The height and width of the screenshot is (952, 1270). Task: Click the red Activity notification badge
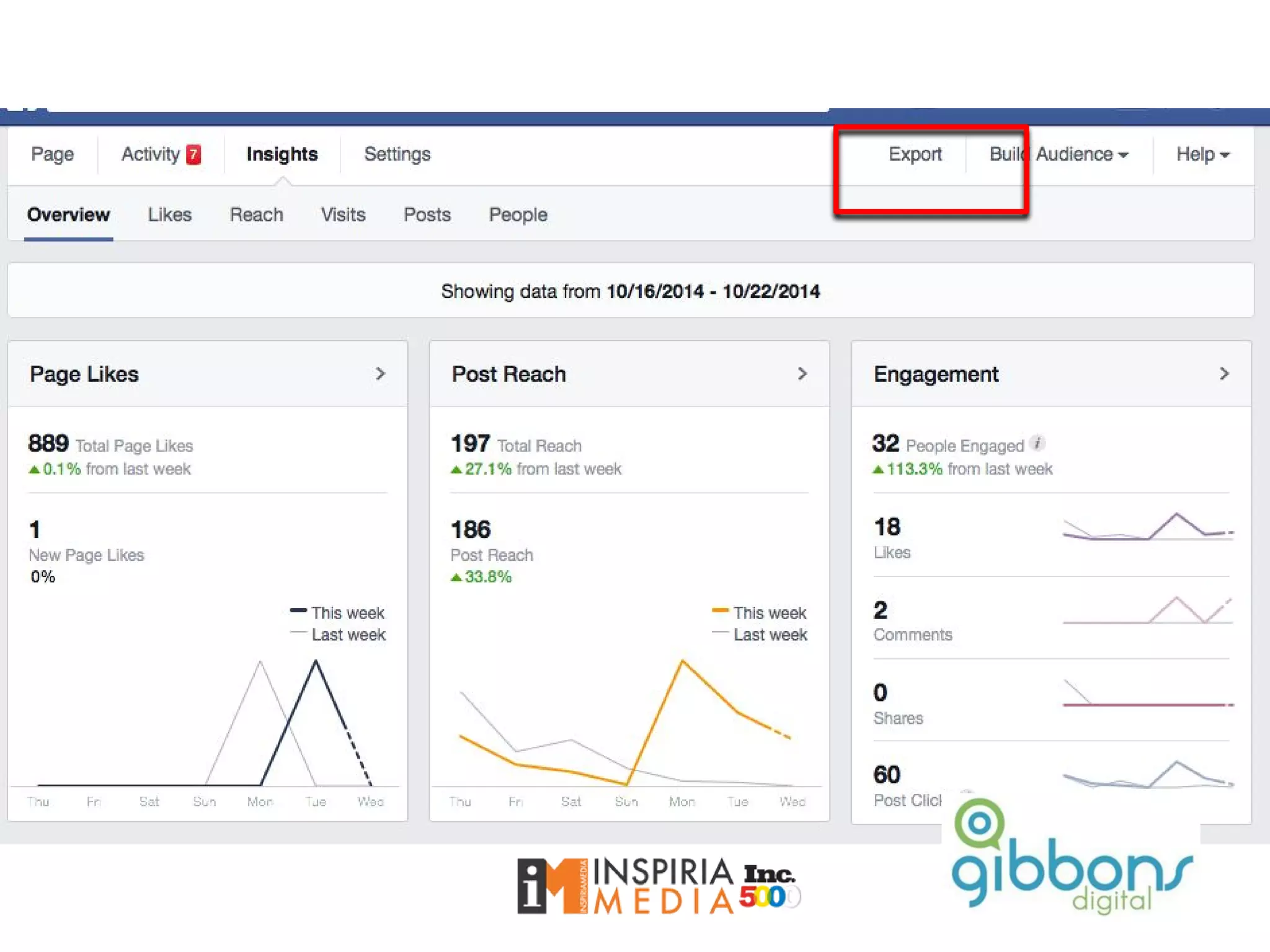click(193, 154)
